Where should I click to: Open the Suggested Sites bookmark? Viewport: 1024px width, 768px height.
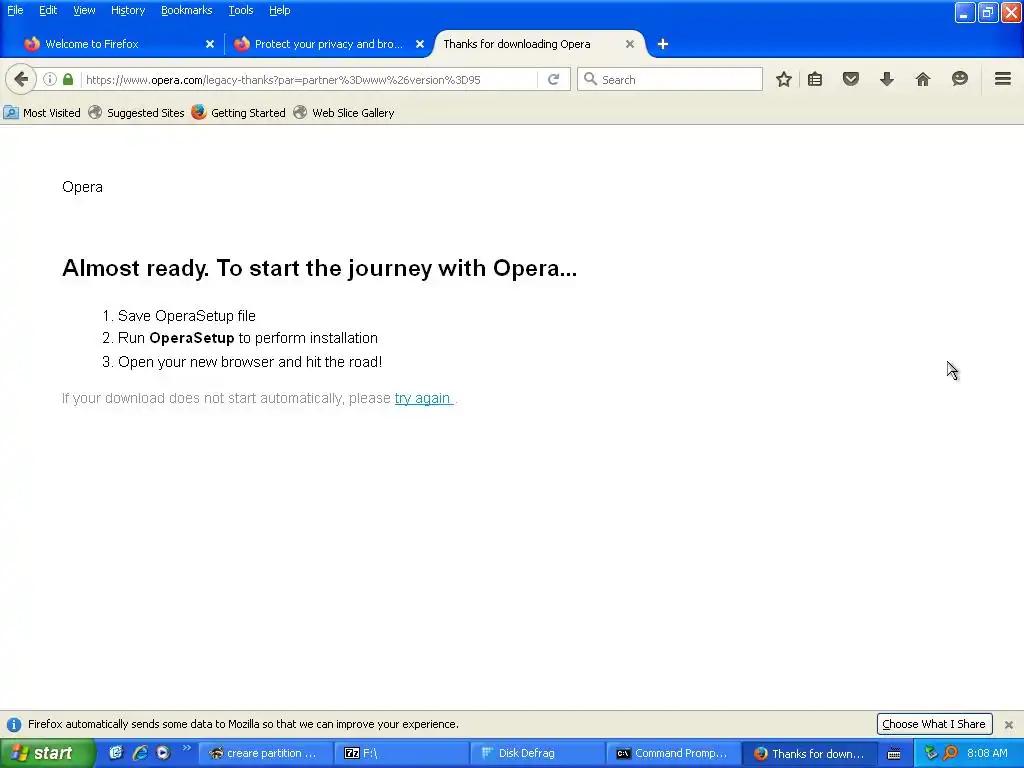click(136, 113)
